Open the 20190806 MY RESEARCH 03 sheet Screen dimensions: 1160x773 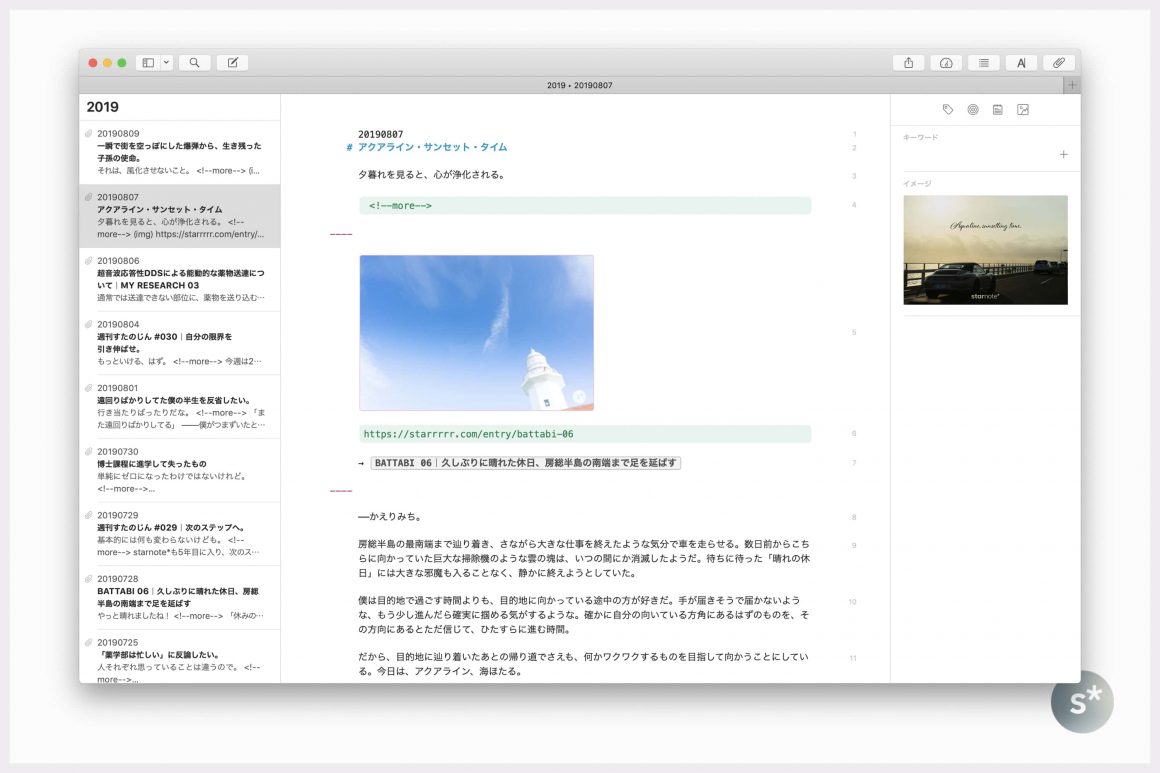(180, 278)
